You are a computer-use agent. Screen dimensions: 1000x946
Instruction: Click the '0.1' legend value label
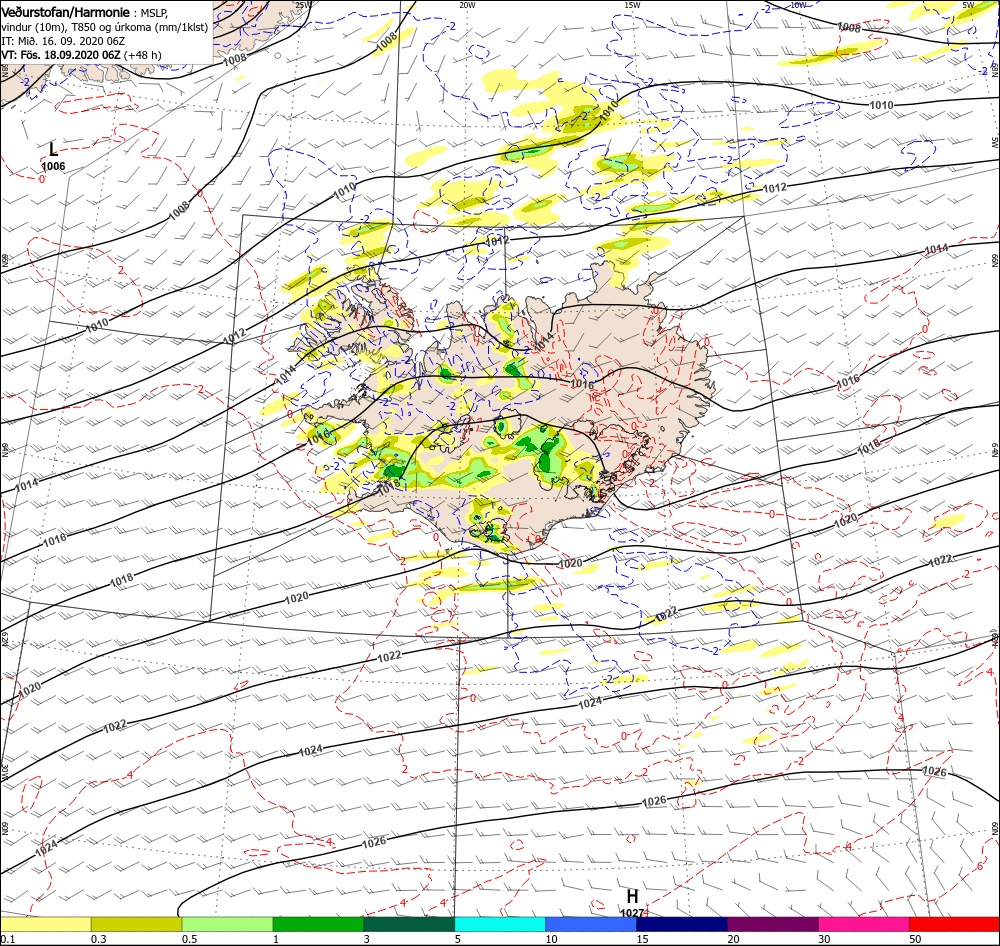coord(8,939)
